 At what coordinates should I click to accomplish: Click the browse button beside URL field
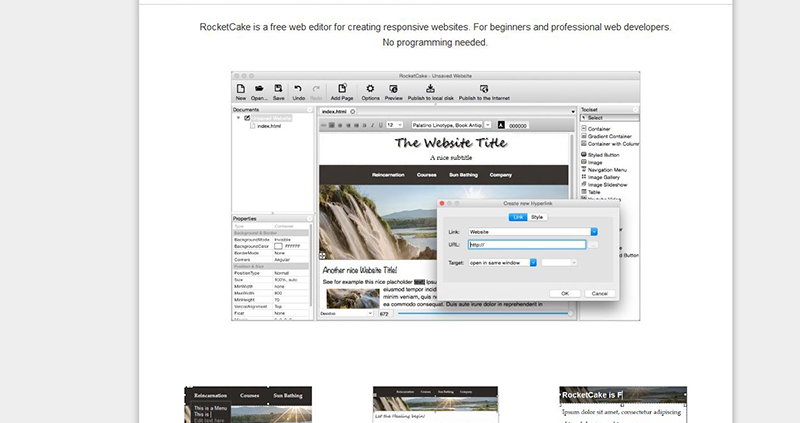coord(593,245)
